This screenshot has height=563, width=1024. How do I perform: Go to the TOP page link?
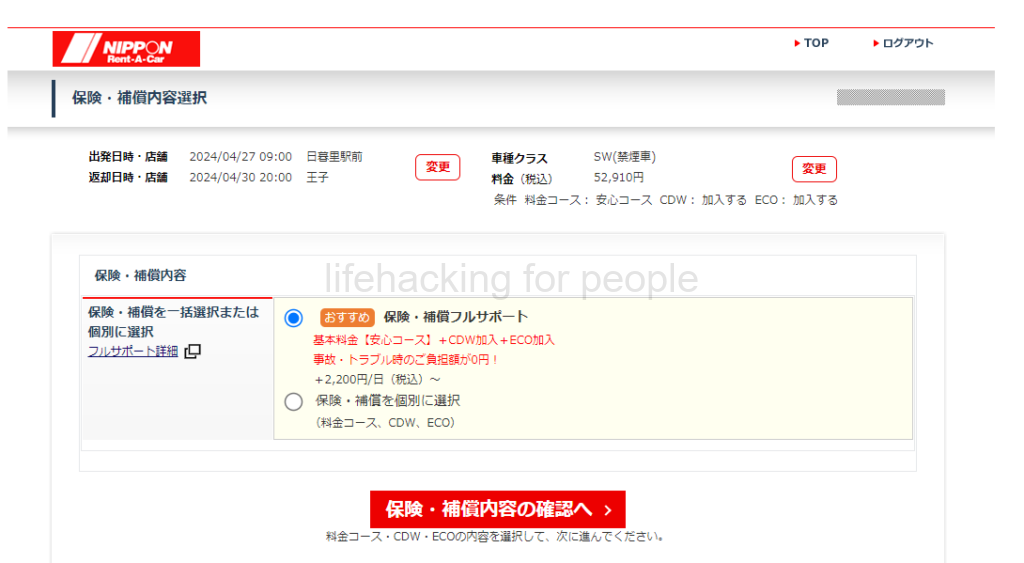[x=816, y=44]
